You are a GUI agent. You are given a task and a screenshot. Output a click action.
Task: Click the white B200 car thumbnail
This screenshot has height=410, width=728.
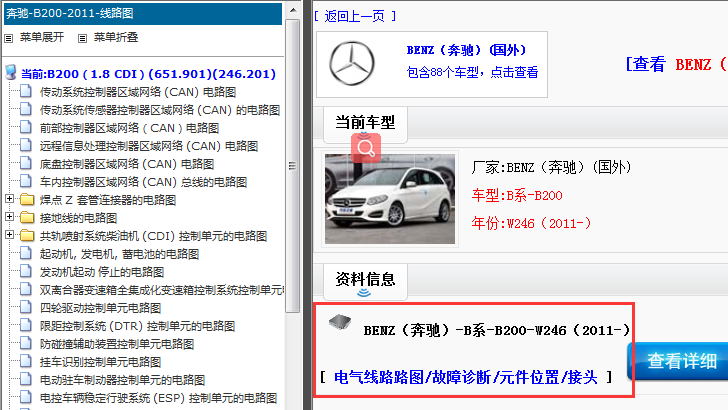(390, 199)
